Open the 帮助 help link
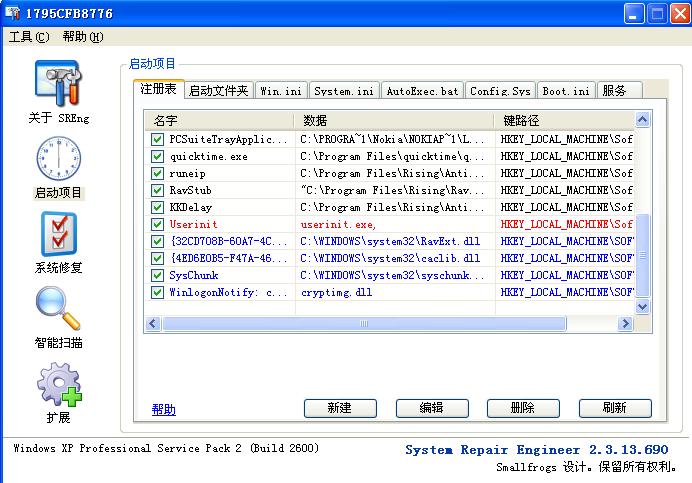 click(164, 409)
